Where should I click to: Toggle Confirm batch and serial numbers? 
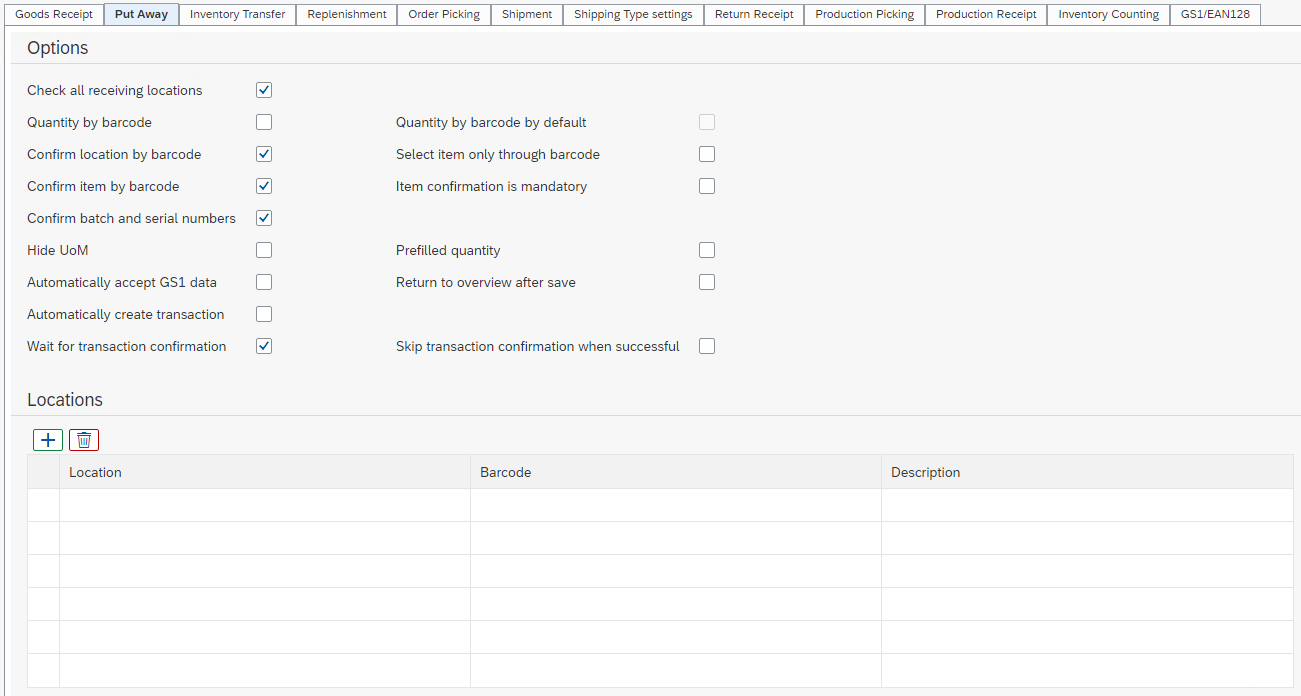(264, 218)
